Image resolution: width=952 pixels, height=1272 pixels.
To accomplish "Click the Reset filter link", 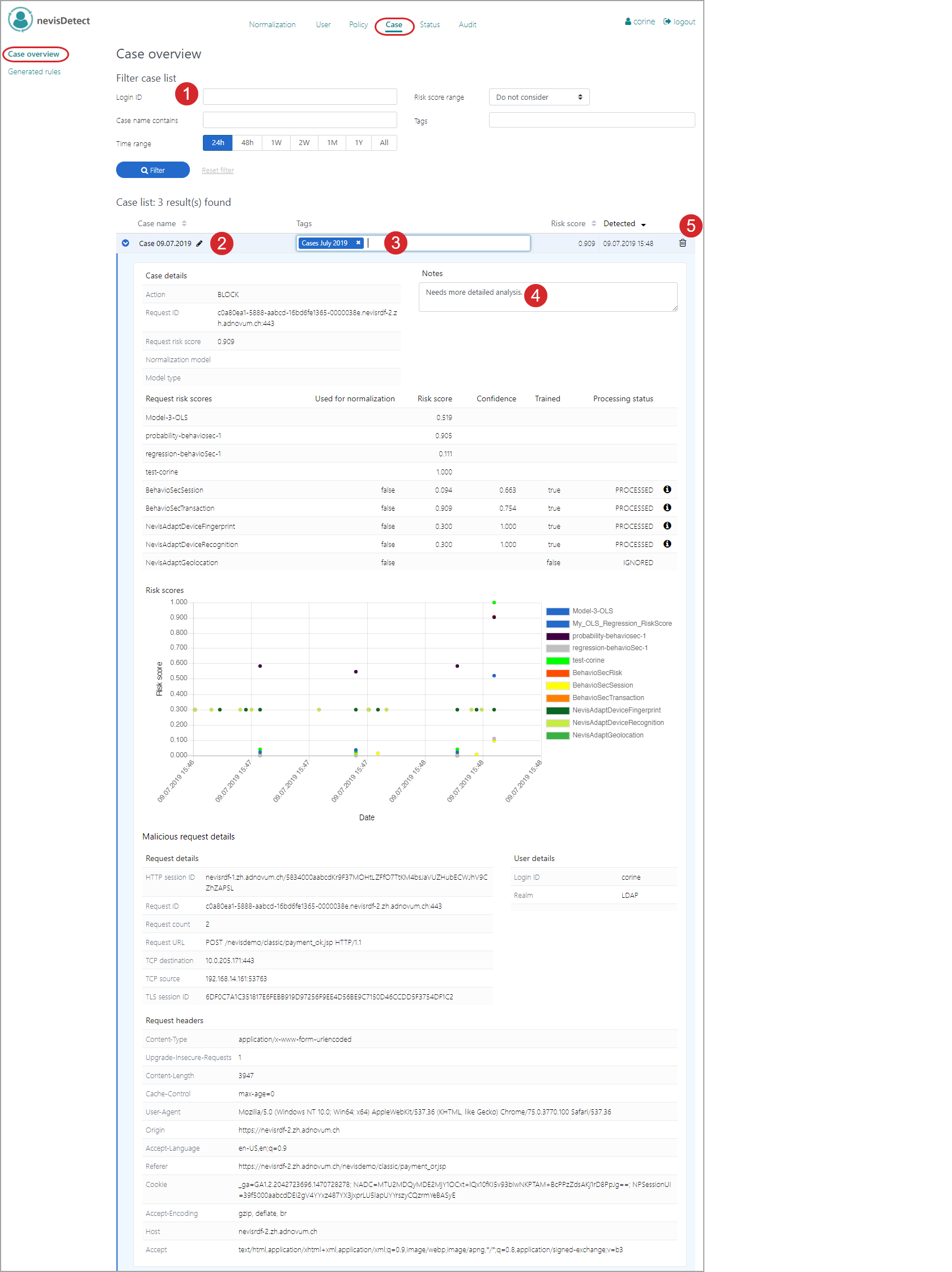I will 217,170.
